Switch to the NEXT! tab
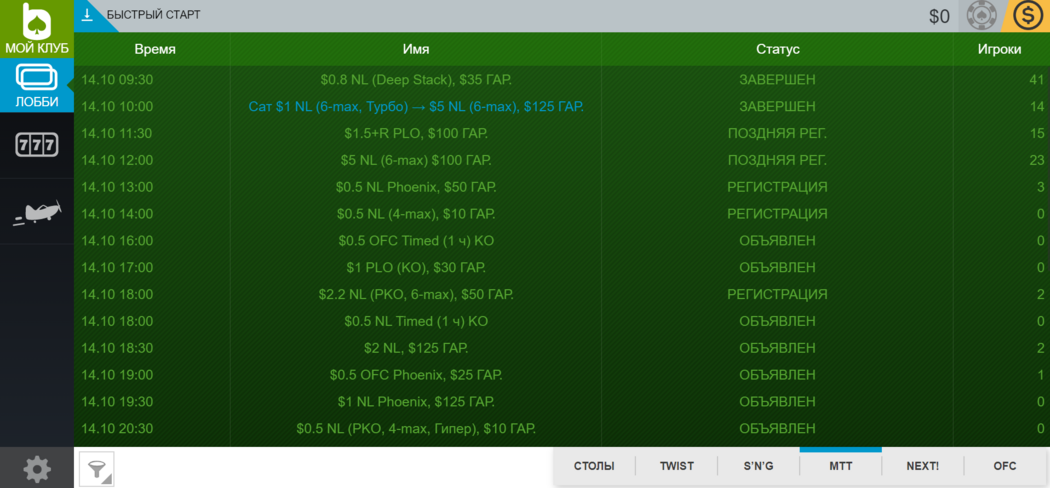This screenshot has height=488, width=1050. (x=922, y=467)
